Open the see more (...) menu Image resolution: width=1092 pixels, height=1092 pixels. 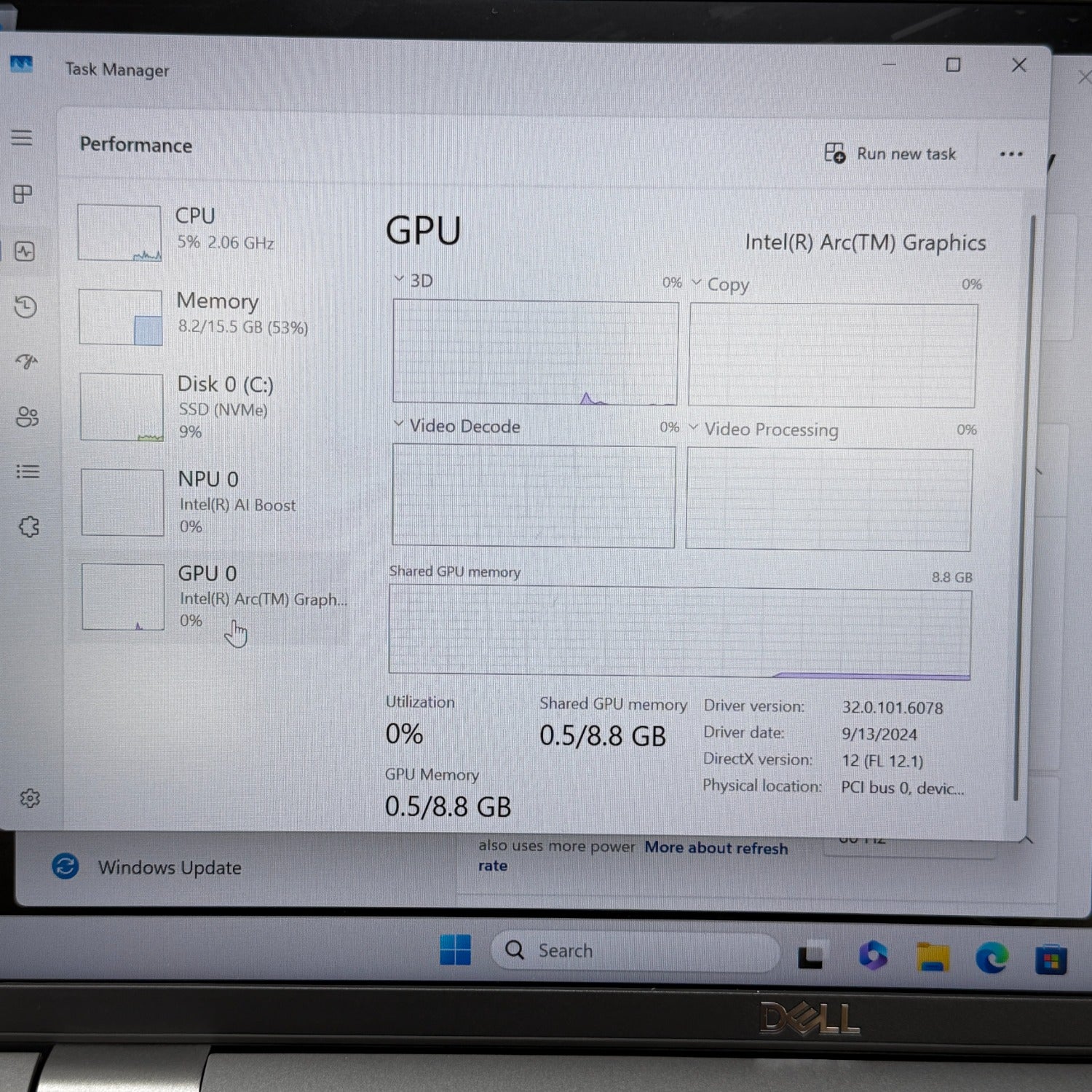pyautogui.click(x=1010, y=154)
